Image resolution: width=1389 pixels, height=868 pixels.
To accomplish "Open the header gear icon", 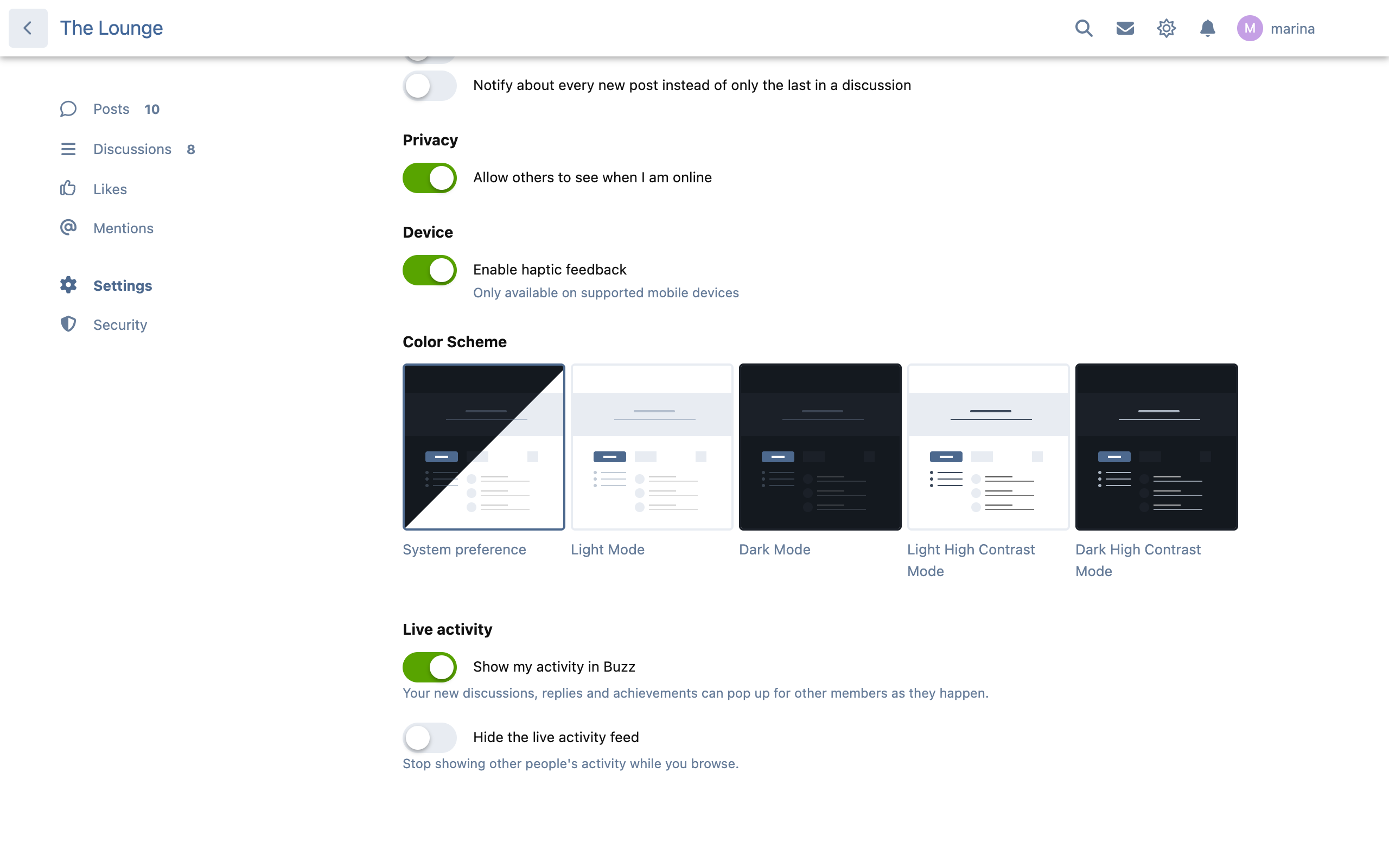I will [1167, 28].
